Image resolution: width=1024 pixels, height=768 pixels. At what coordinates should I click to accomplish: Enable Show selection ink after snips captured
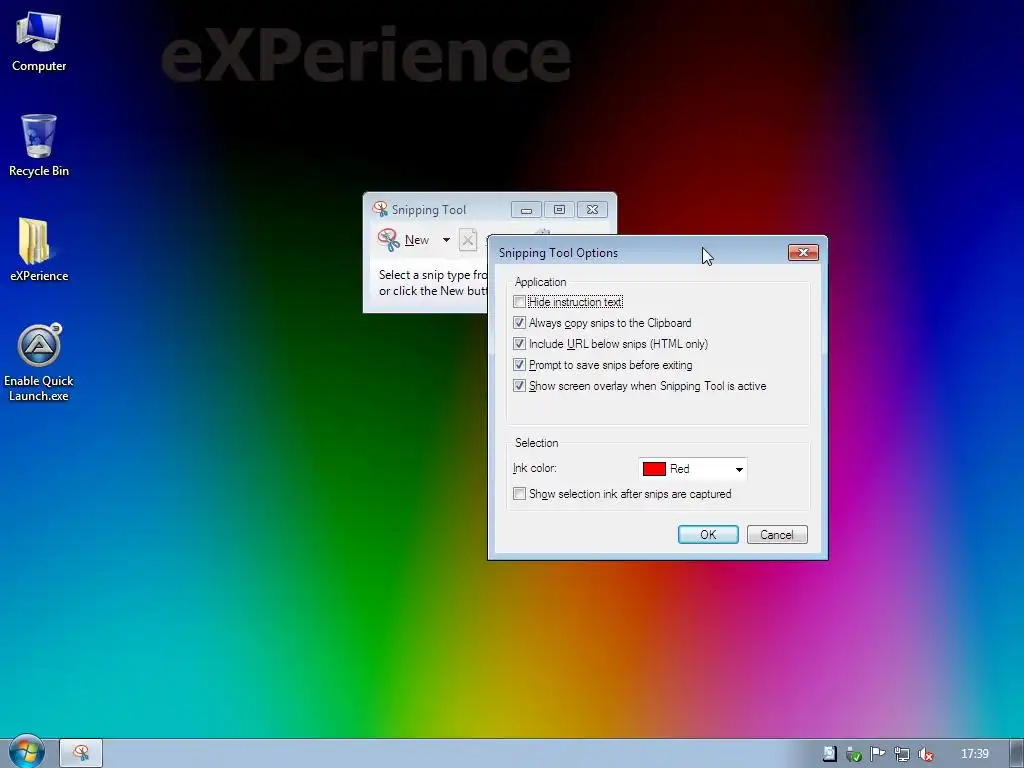click(519, 494)
